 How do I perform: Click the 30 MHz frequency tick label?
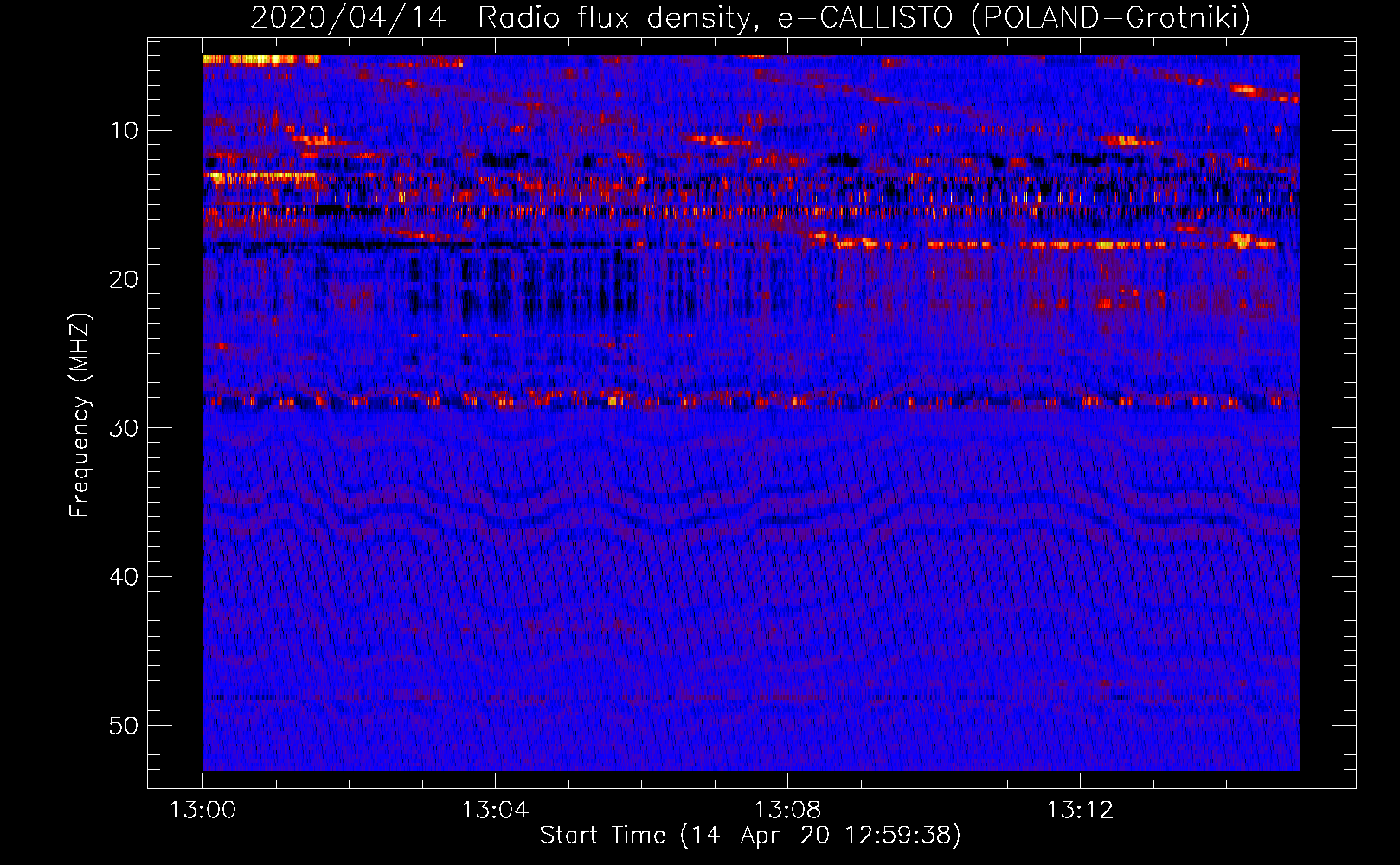pyautogui.click(x=124, y=428)
